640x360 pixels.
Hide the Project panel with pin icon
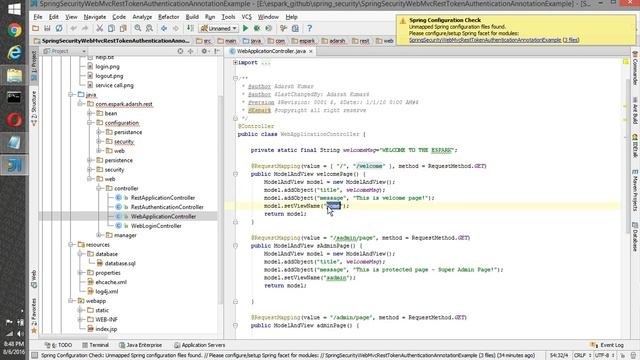[217, 51]
